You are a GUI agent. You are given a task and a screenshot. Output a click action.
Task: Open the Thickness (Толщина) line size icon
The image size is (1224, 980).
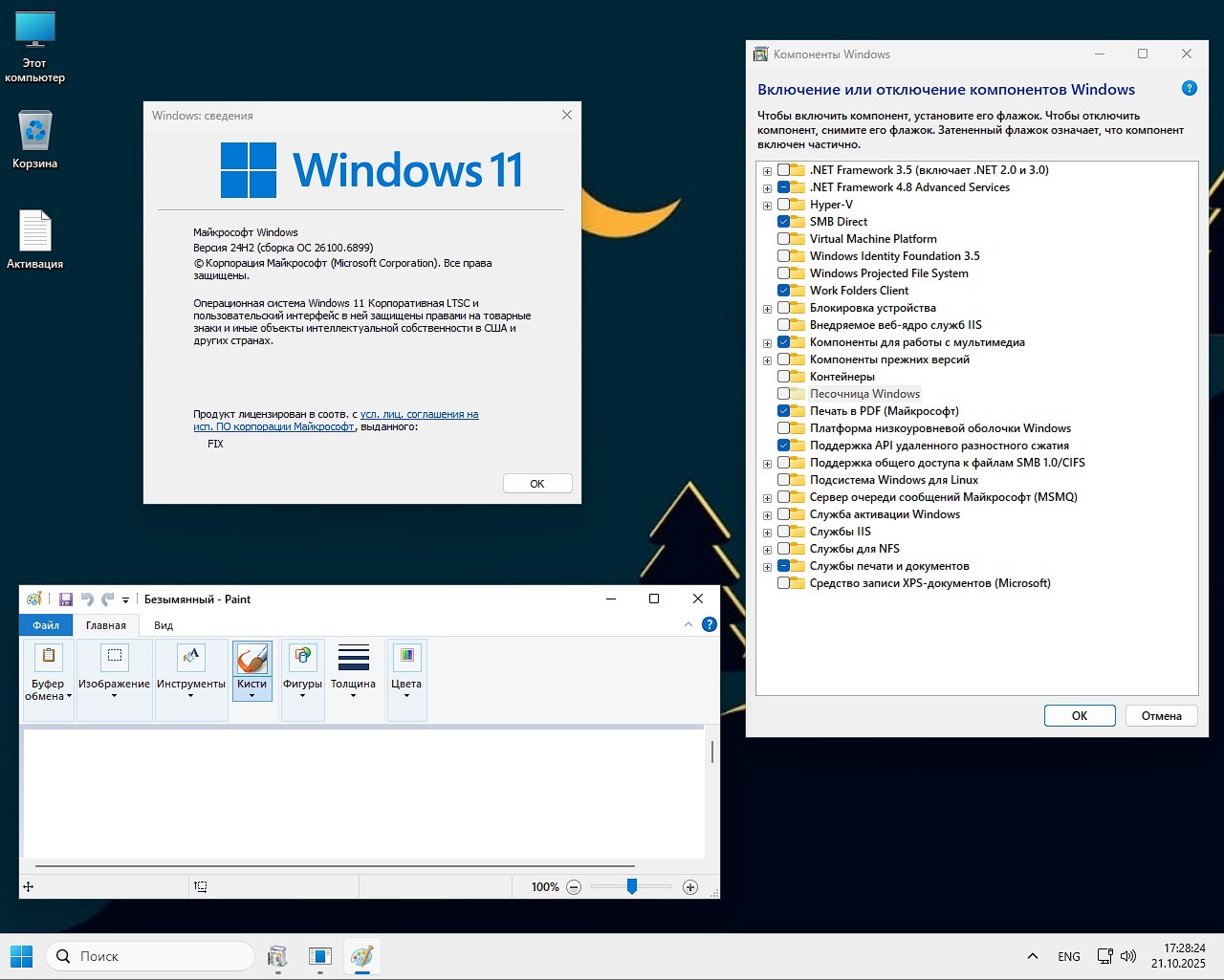pos(353,657)
